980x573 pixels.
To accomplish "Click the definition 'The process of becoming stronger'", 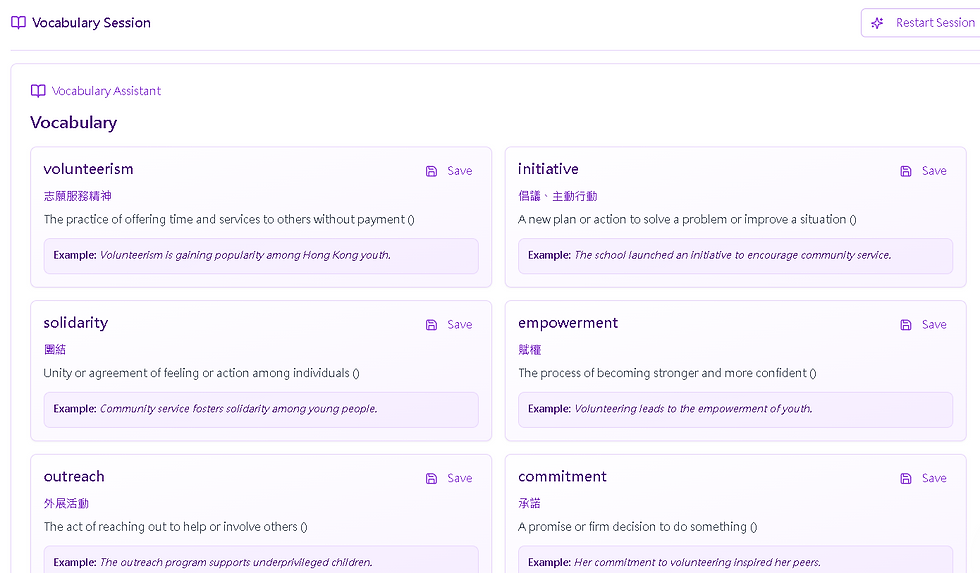I will 667,373.
